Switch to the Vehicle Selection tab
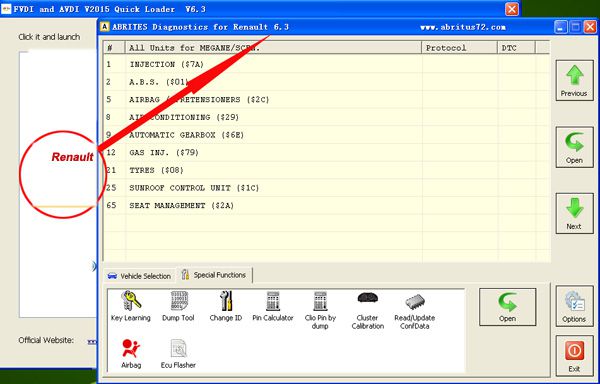600x384 pixels. (139, 276)
